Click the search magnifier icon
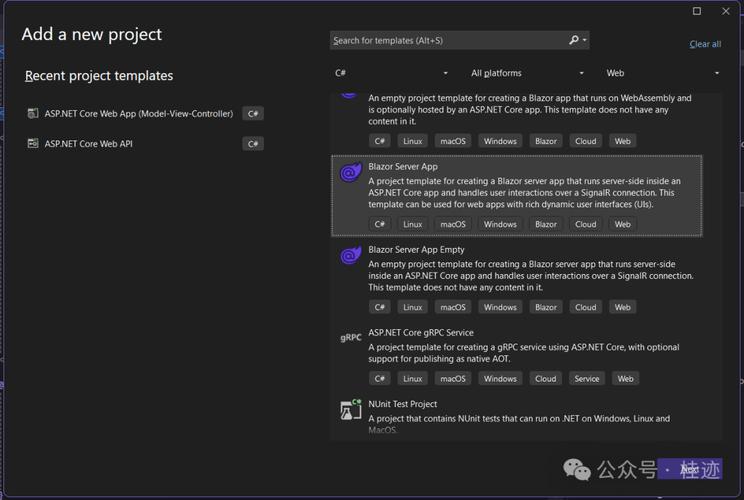Viewport: 744px width, 500px height. coord(574,40)
